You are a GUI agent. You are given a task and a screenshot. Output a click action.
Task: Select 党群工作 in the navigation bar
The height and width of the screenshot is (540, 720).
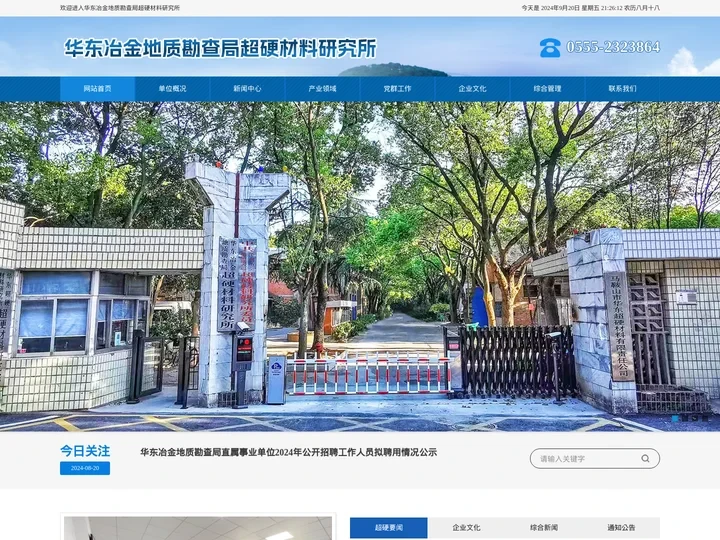(x=397, y=89)
